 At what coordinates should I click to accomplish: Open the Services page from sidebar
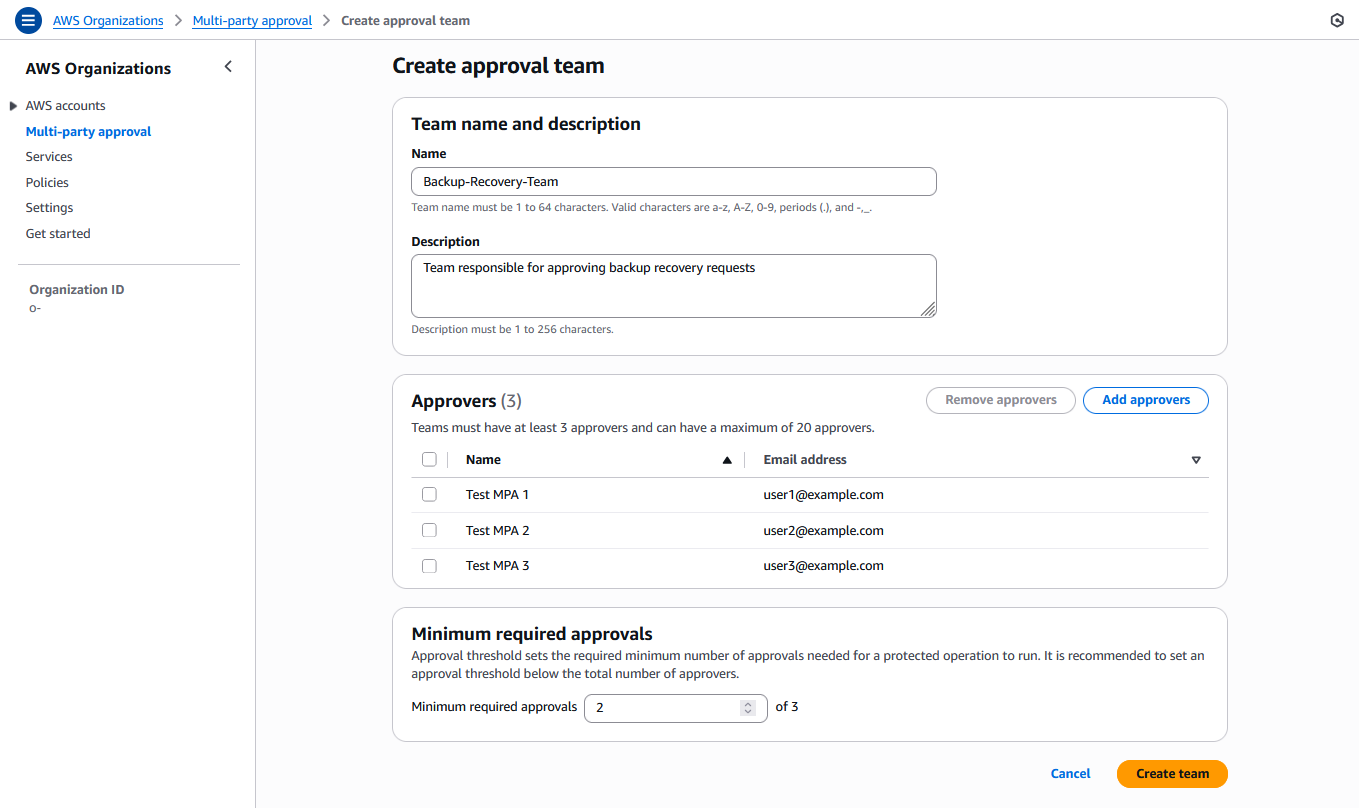point(48,156)
